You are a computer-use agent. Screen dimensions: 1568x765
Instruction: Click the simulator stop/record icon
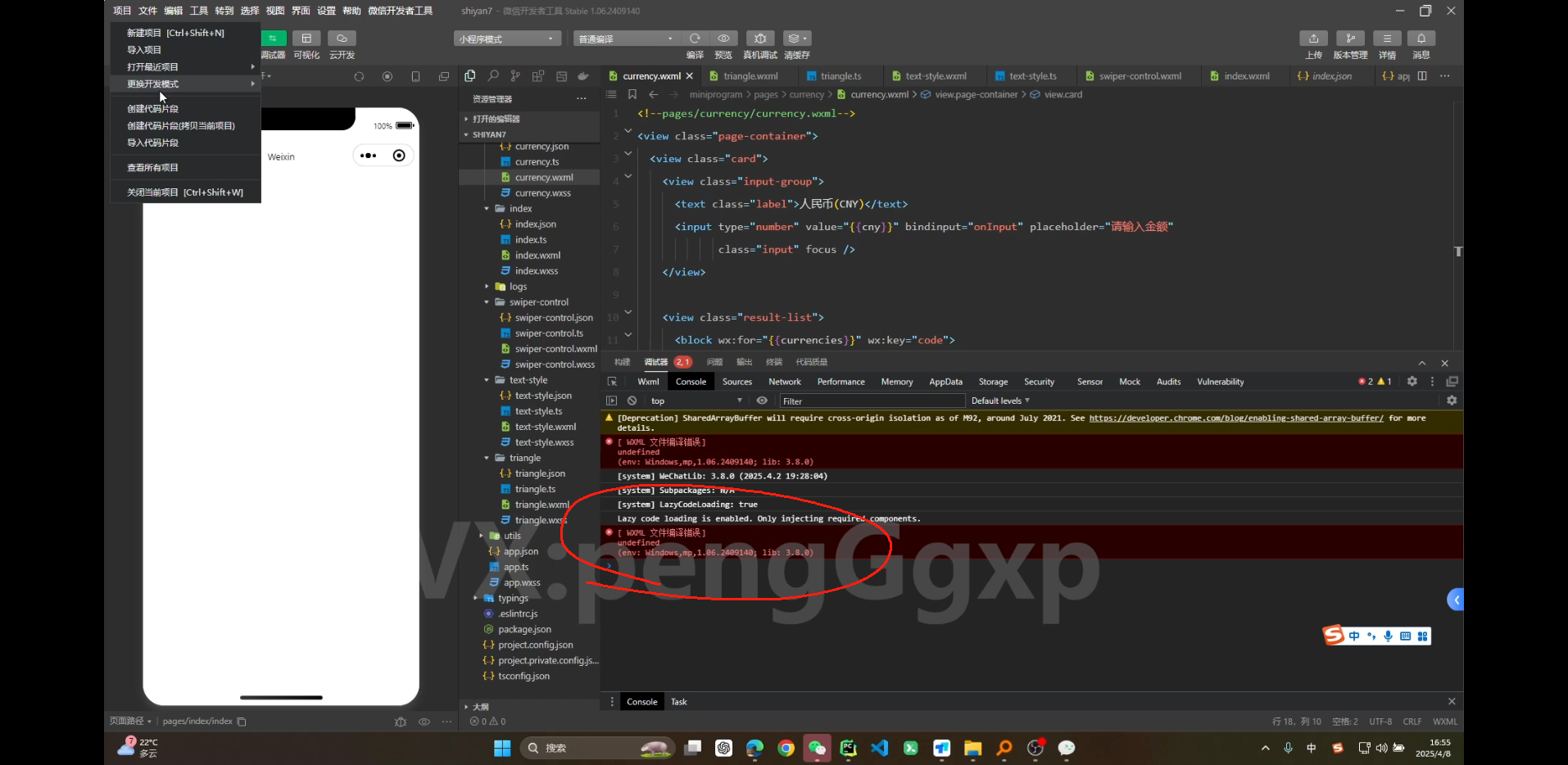[387, 76]
